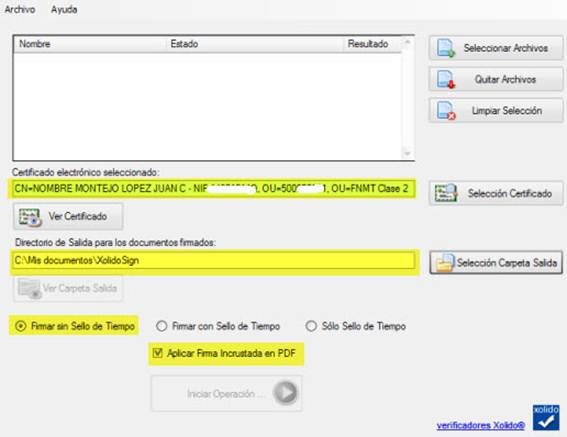The height and width of the screenshot is (437, 567).
Task: Open the Ayuda menu
Action: point(64,9)
